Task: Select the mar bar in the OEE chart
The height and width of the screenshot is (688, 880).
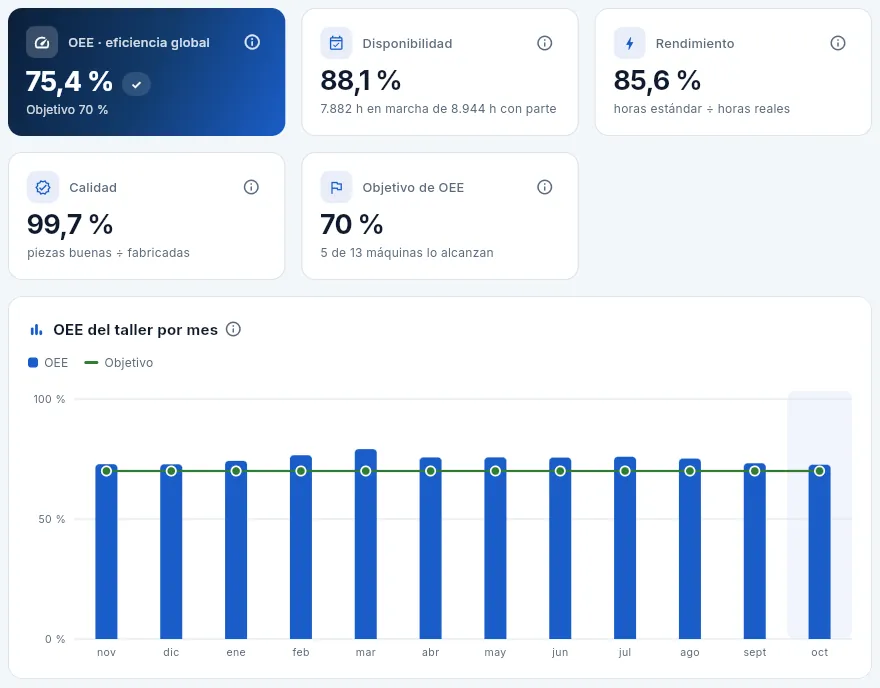Action: click(366, 544)
